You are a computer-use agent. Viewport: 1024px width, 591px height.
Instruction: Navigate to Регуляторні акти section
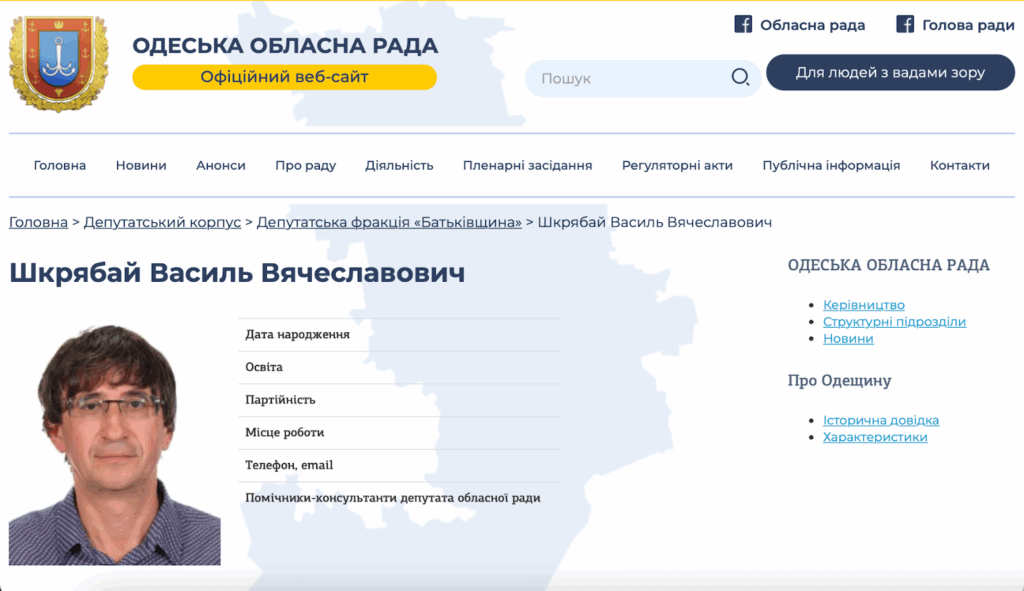point(677,166)
